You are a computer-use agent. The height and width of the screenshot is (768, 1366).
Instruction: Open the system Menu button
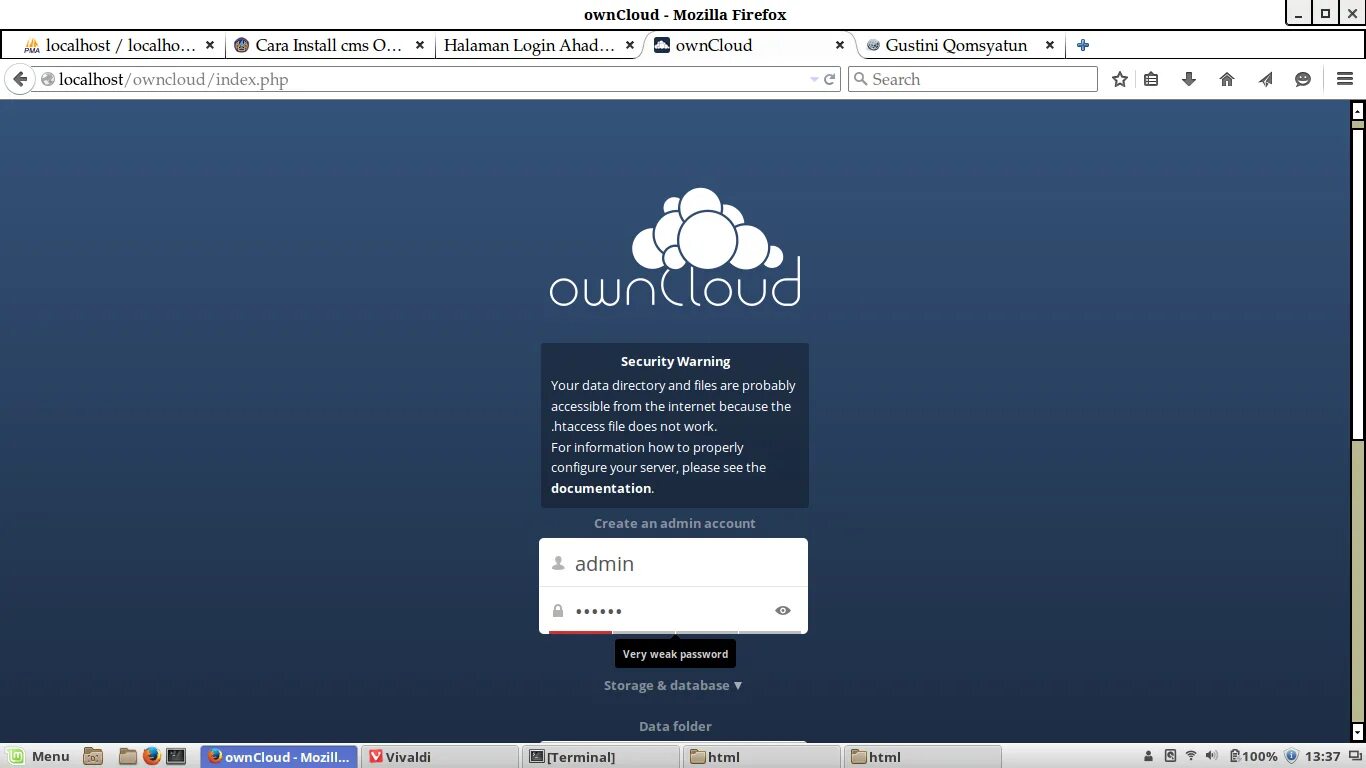coord(40,757)
